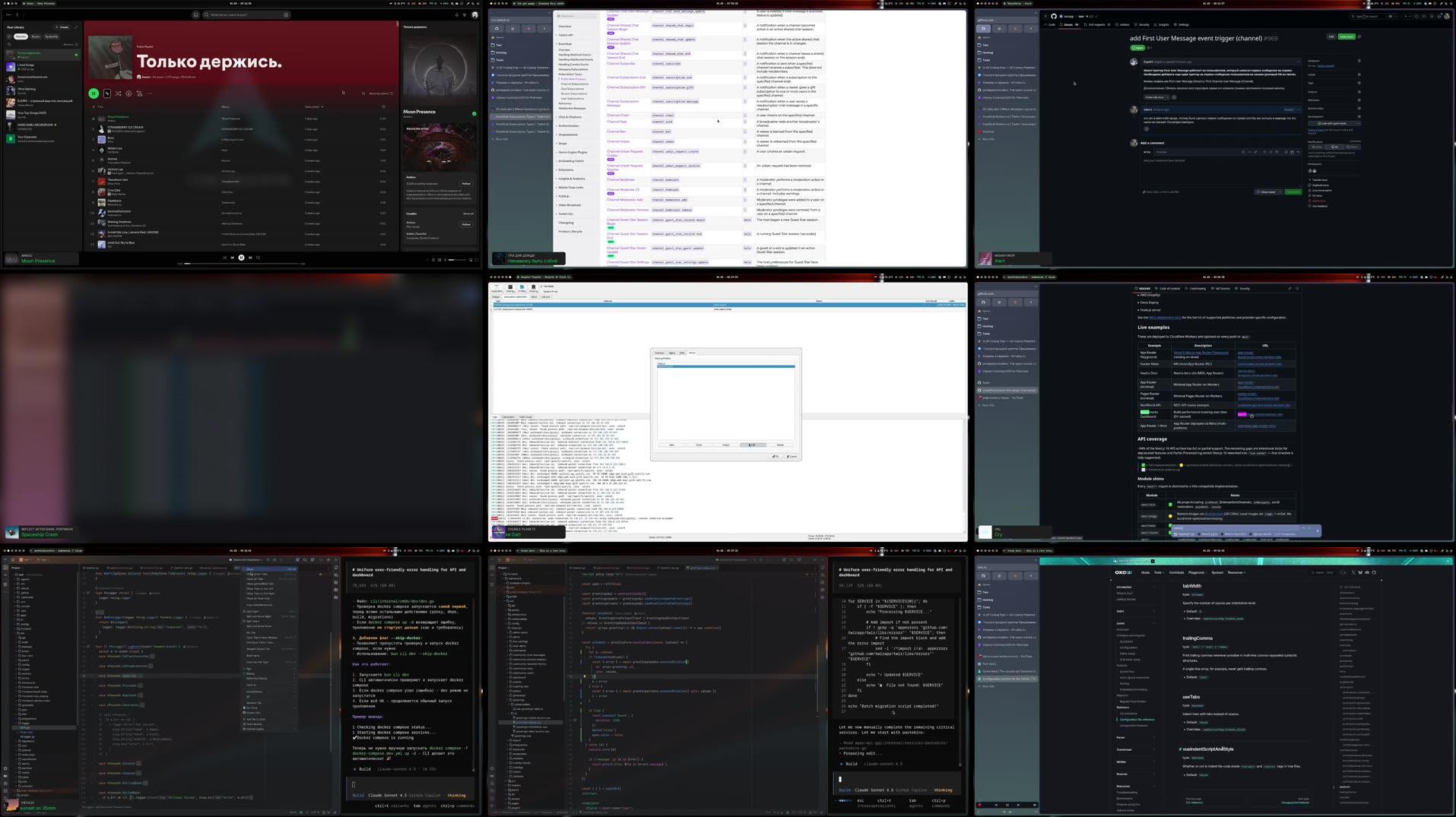Viewport: 1456px width, 817px height.
Task: Open Spotify Home via the house icon
Action: point(196,14)
